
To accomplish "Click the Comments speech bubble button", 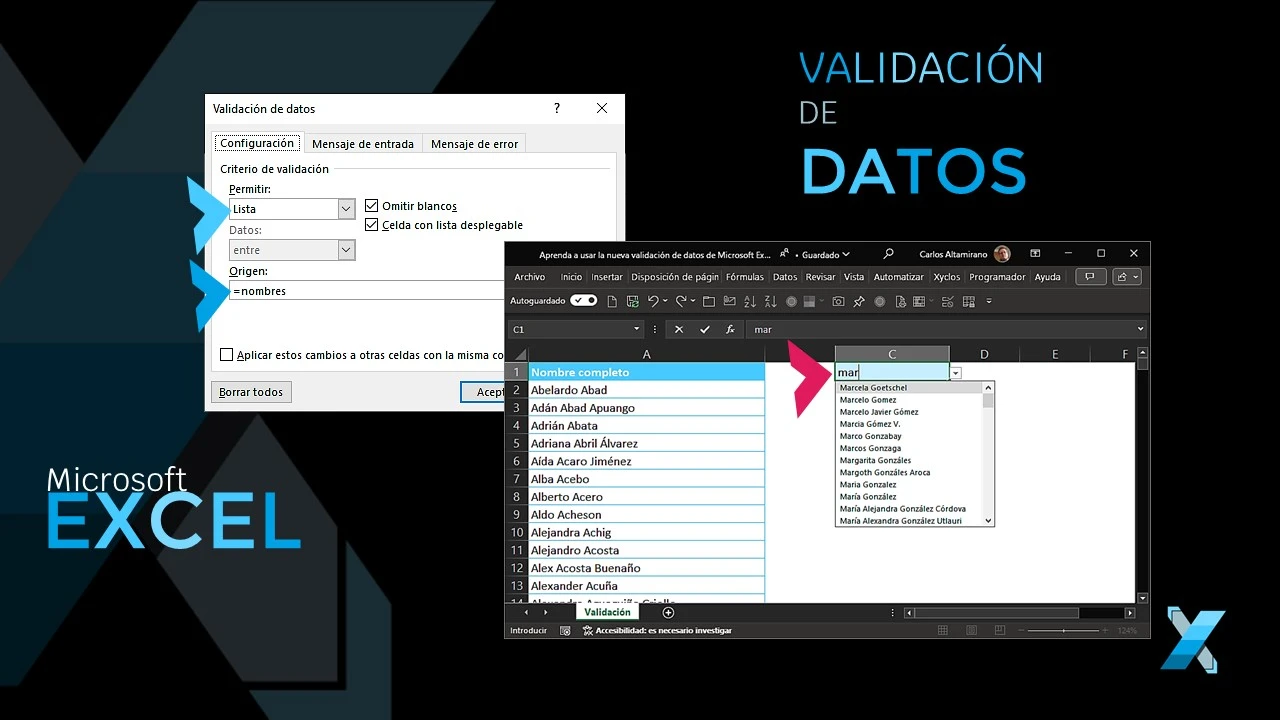I will (x=1090, y=277).
